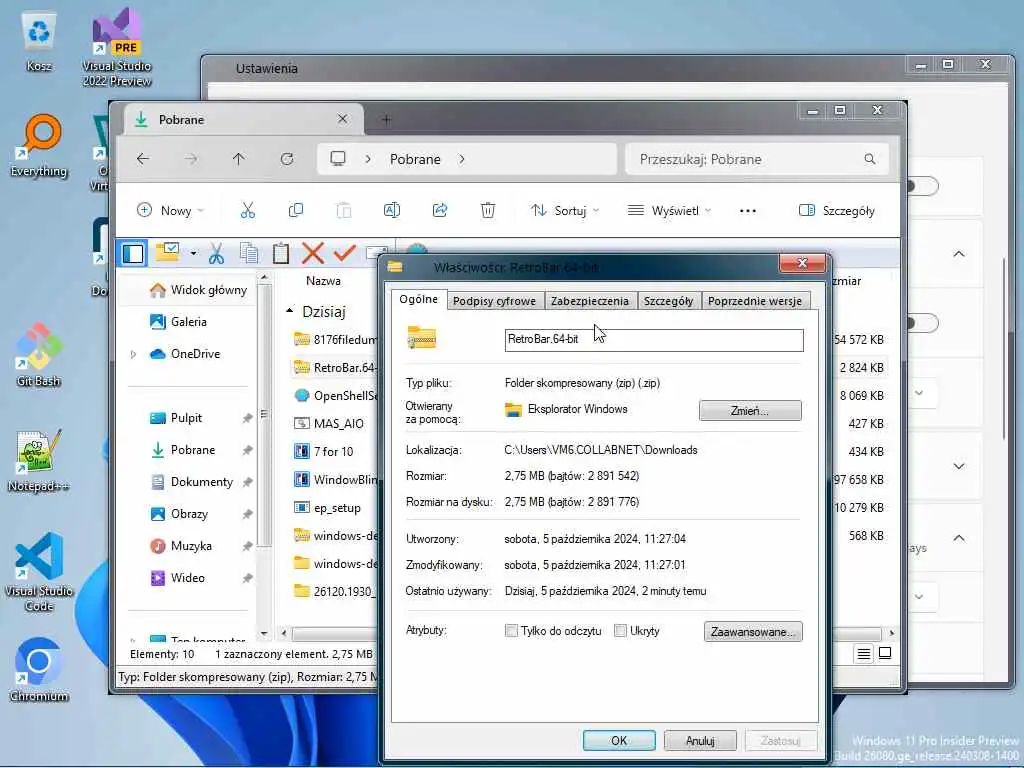This screenshot has width=1024, height=768.
Task: Toggle the lower switch in Ustawienia window
Action: (x=922, y=323)
